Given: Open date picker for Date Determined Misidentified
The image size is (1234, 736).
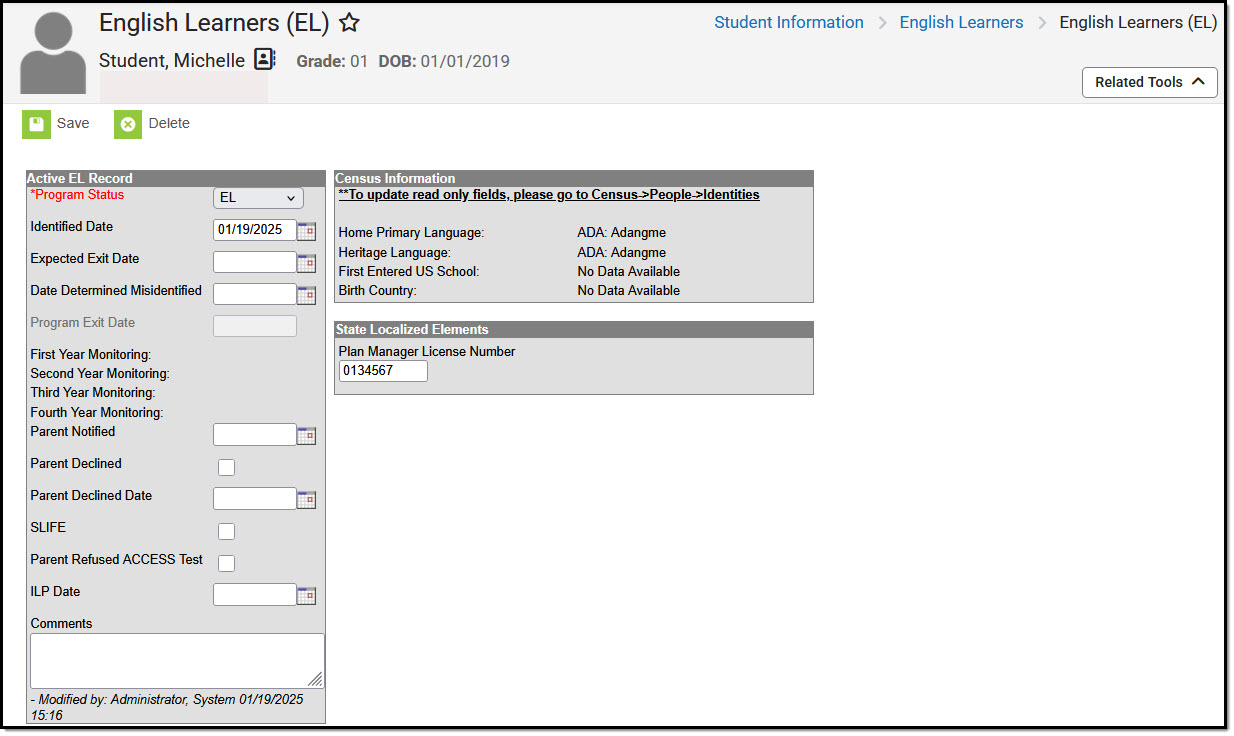Looking at the screenshot, I should [x=307, y=294].
